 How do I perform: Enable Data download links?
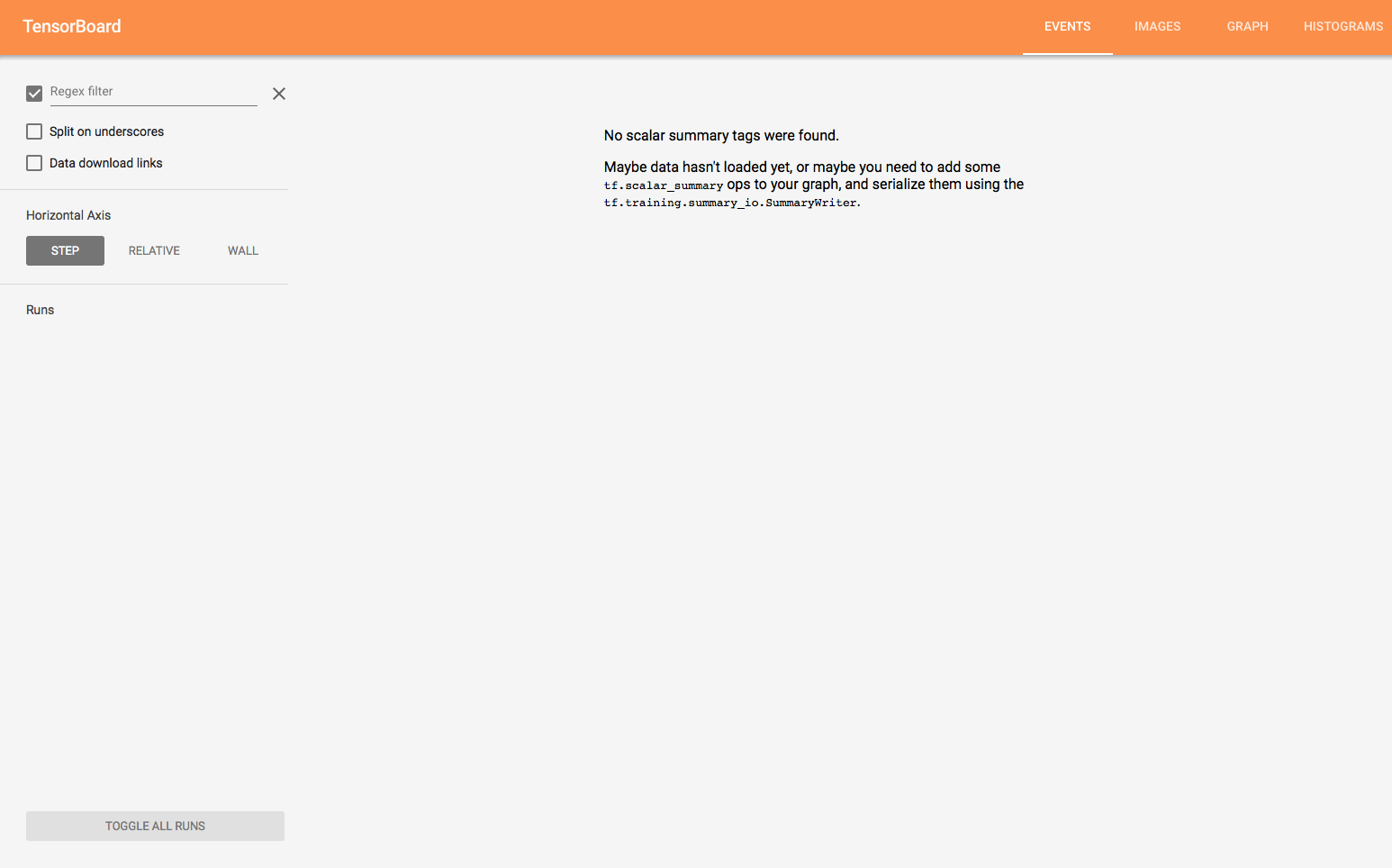click(x=34, y=163)
